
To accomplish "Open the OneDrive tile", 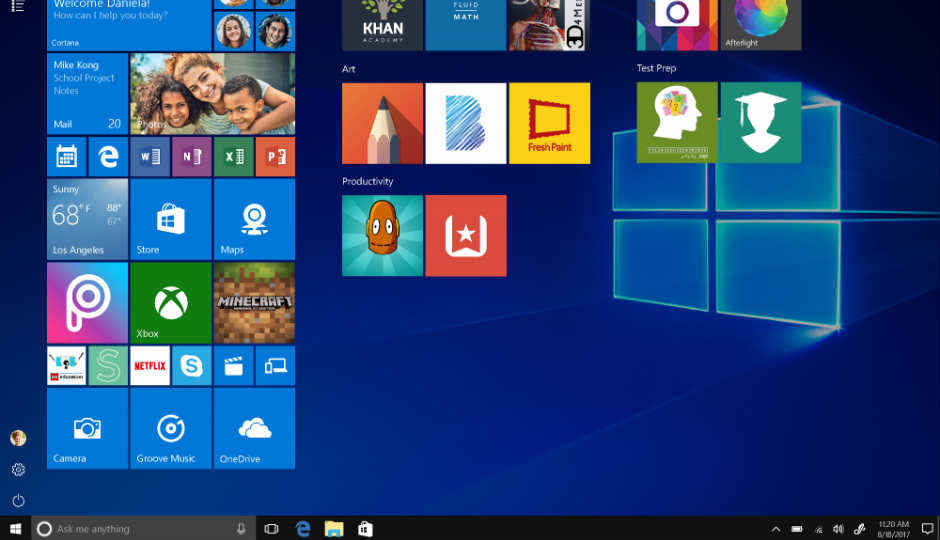I will [254, 428].
